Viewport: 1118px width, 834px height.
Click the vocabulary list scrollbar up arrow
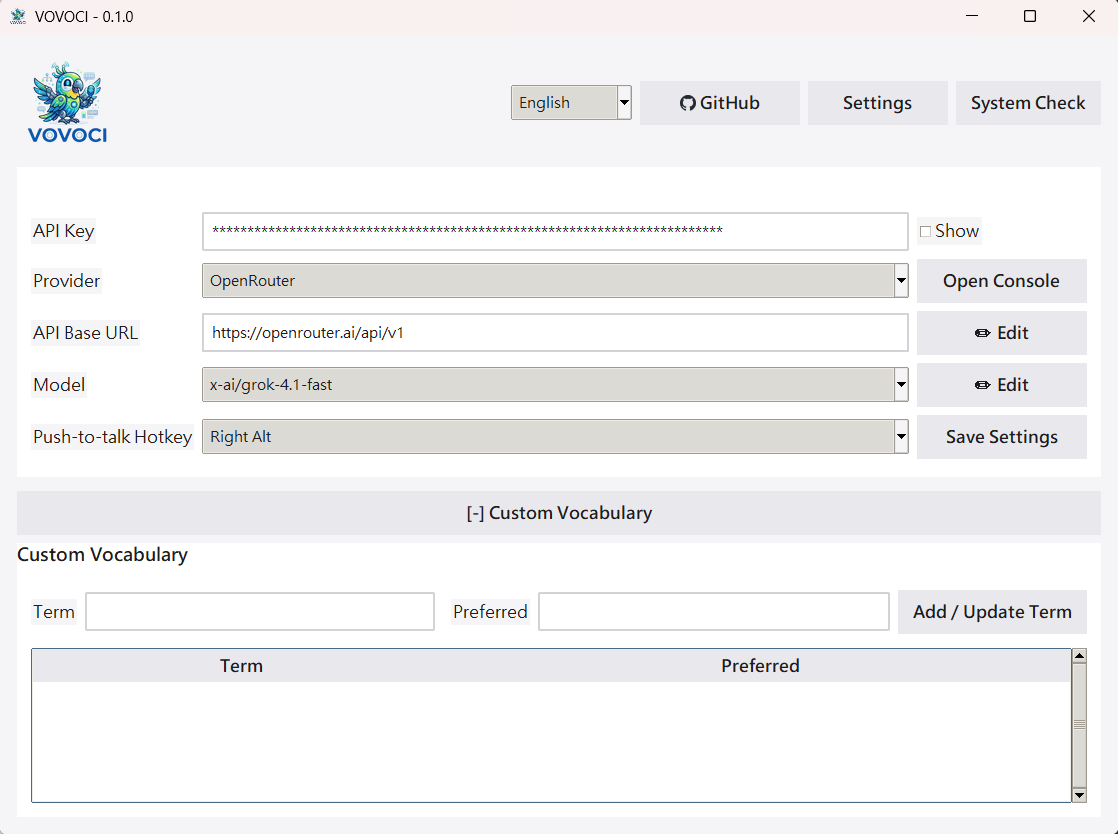coord(1080,655)
